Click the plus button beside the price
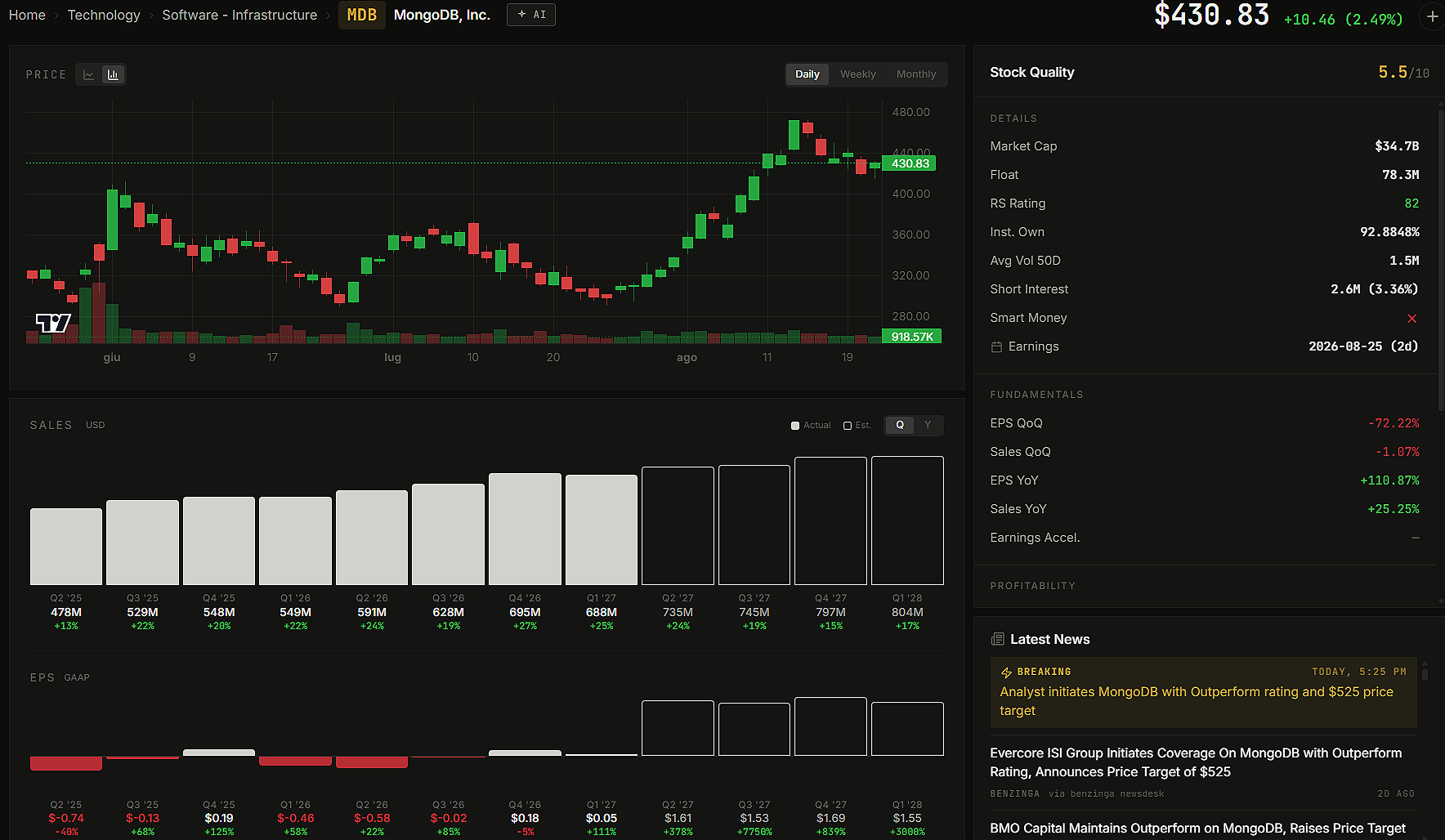 pyautogui.click(x=1432, y=16)
